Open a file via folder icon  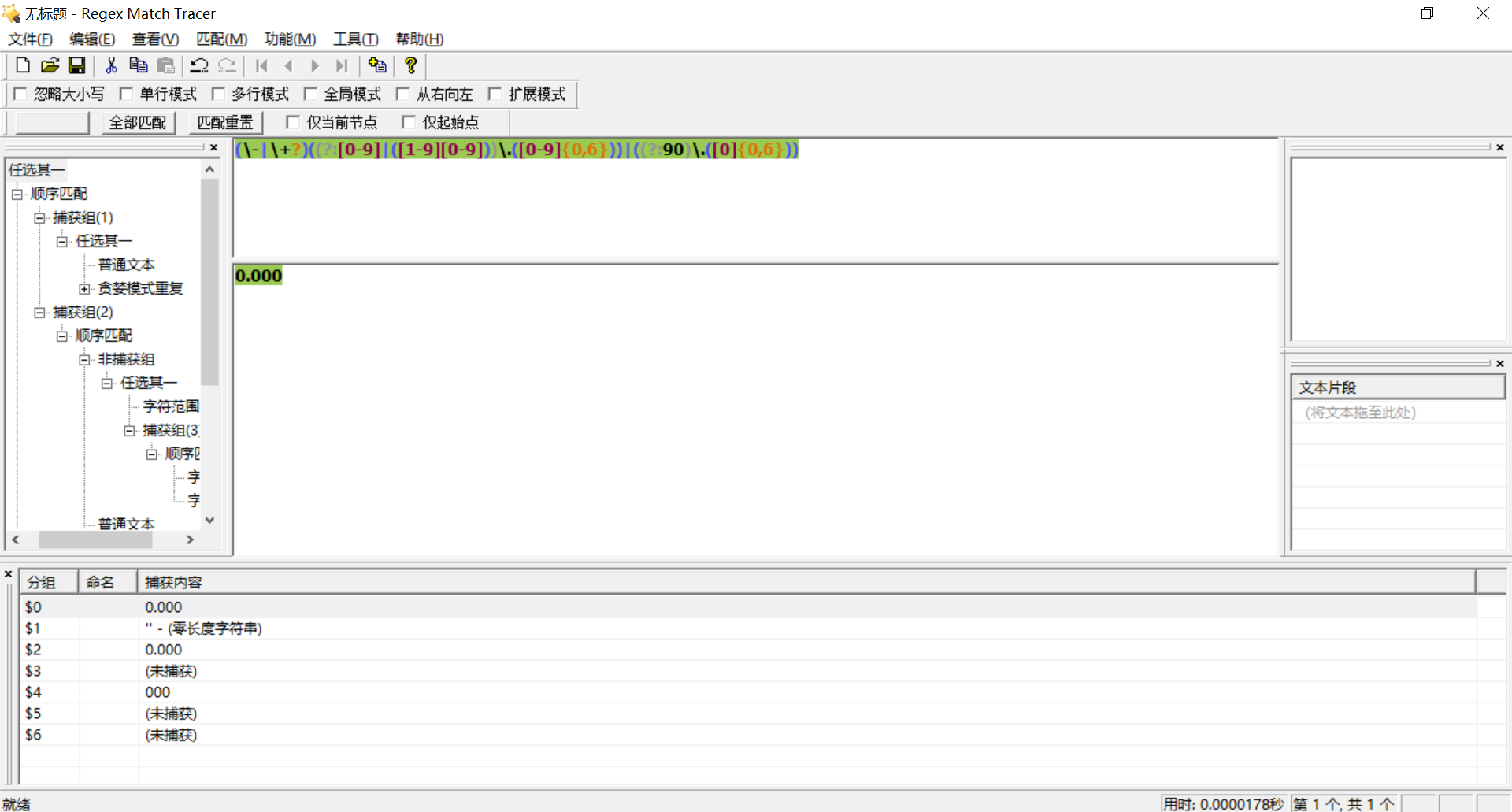[x=50, y=65]
